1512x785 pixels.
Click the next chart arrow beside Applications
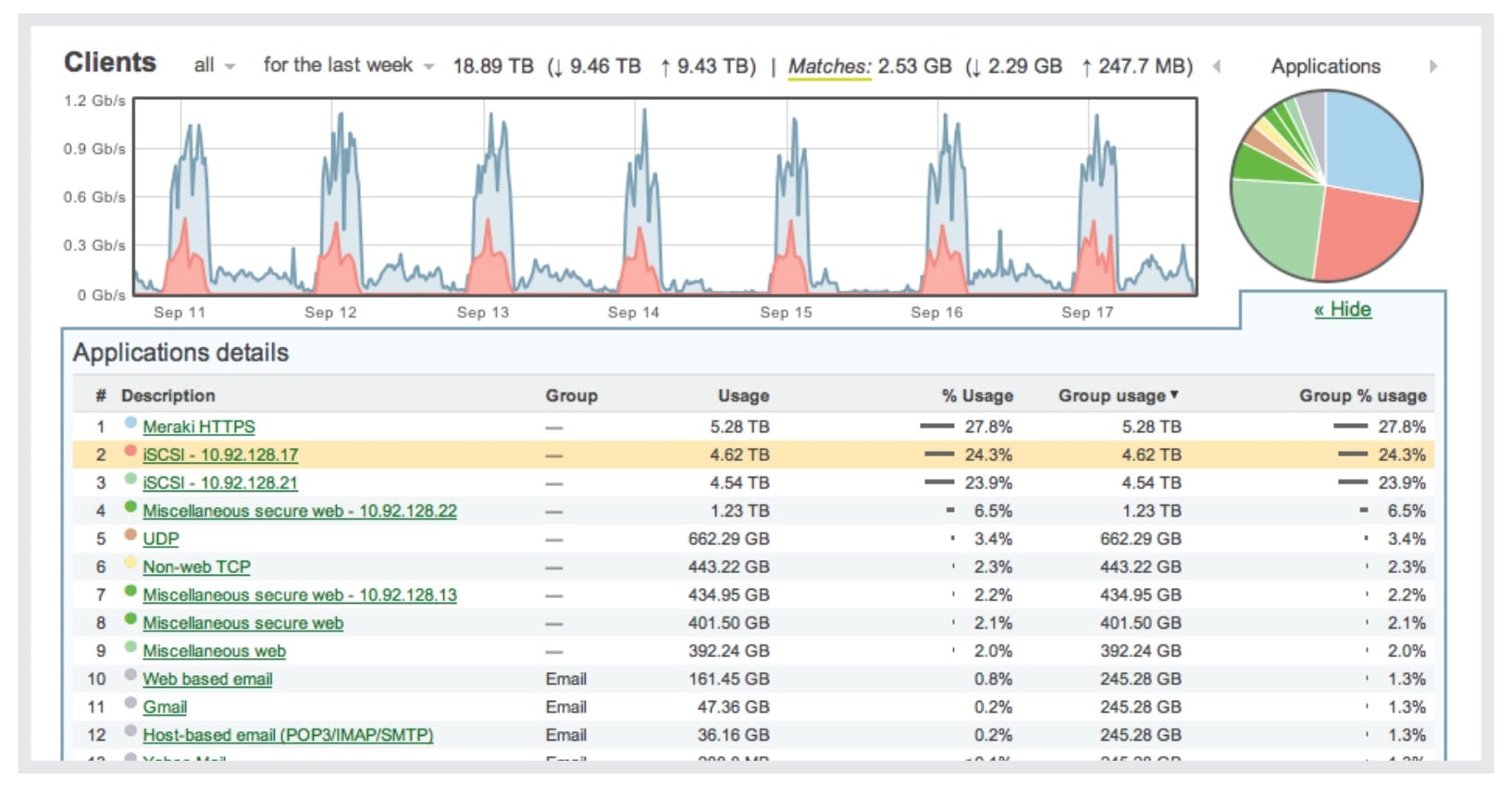point(1433,66)
